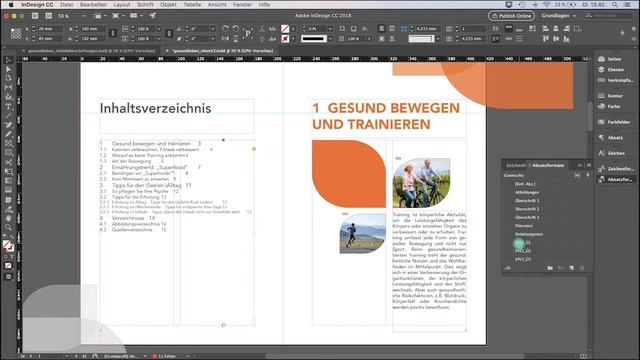
Task: Open stroke weight dropdown
Action: pyautogui.click(x=330, y=29)
